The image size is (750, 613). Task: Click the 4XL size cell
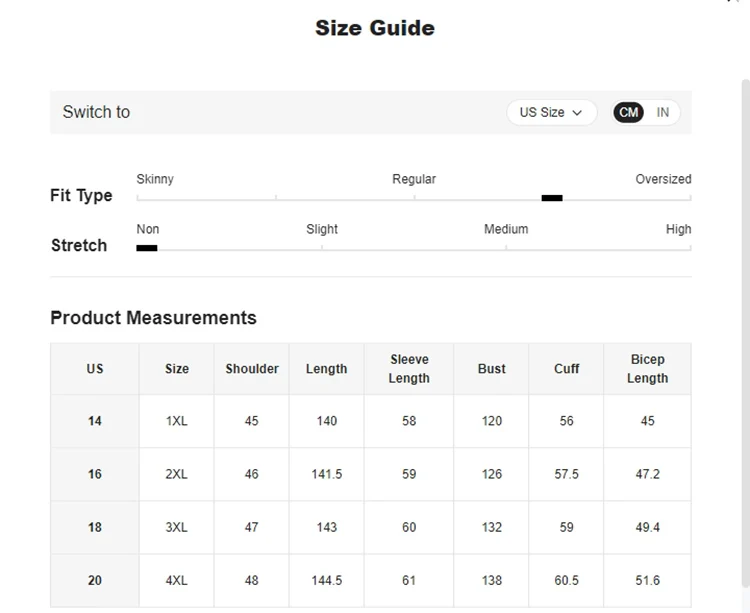[177, 580]
